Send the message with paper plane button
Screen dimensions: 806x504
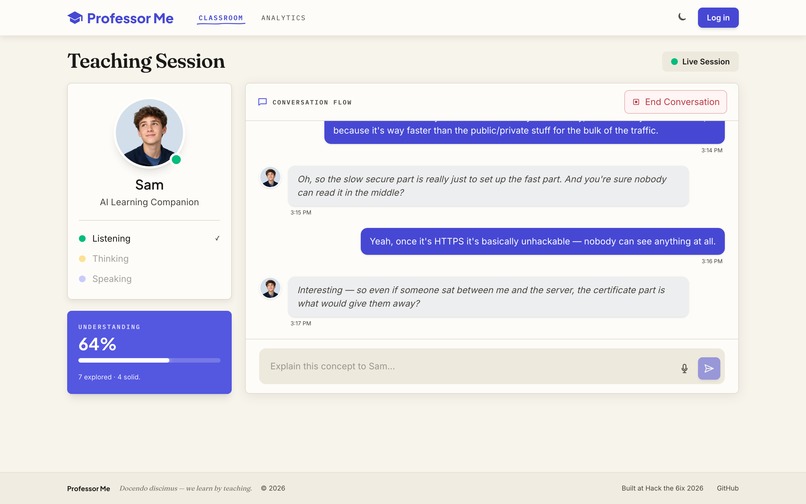click(x=709, y=368)
